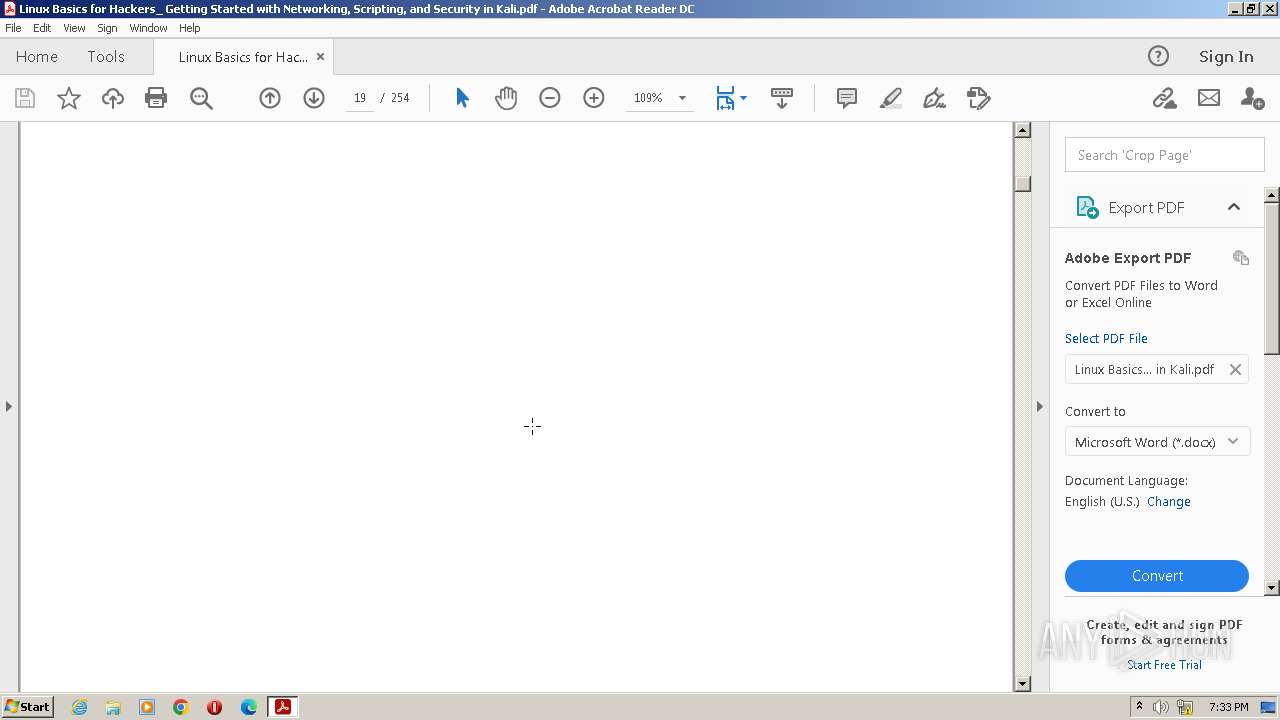This screenshot has height=720, width=1280.
Task: Open the file explorer taskbar icon
Action: point(113,707)
